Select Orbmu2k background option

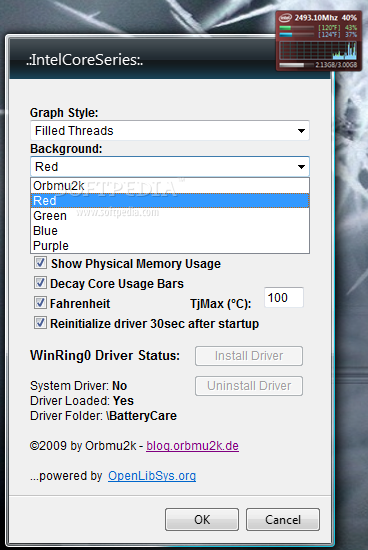point(170,186)
